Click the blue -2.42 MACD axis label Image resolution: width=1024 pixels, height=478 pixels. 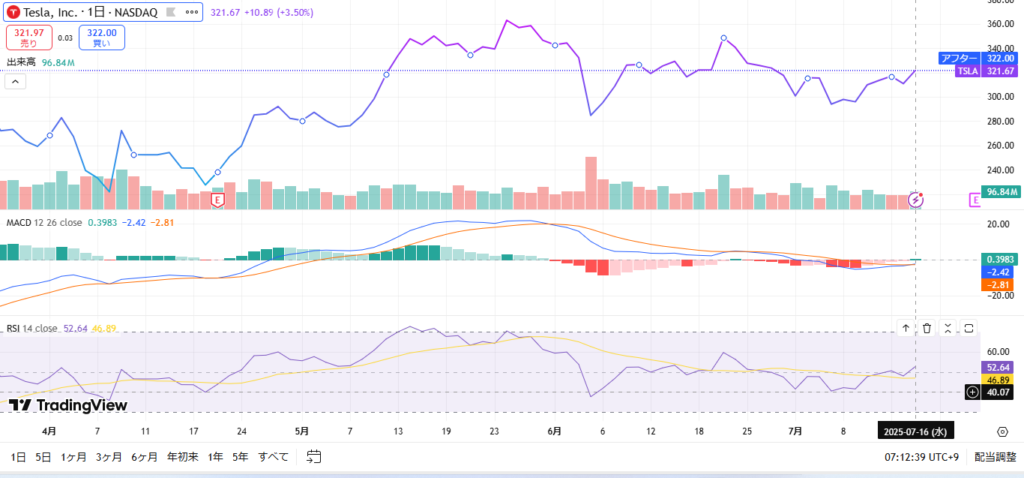tap(1000, 272)
